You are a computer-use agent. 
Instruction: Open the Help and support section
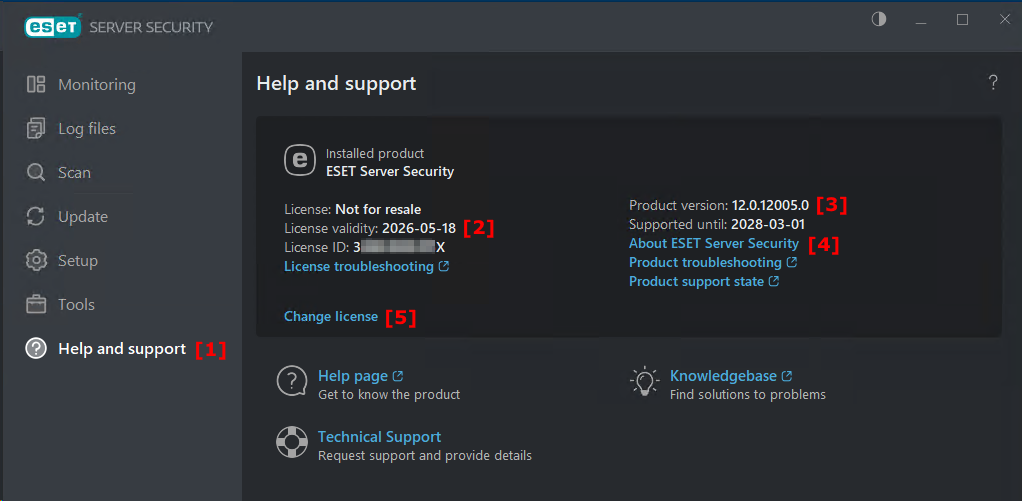tap(121, 349)
